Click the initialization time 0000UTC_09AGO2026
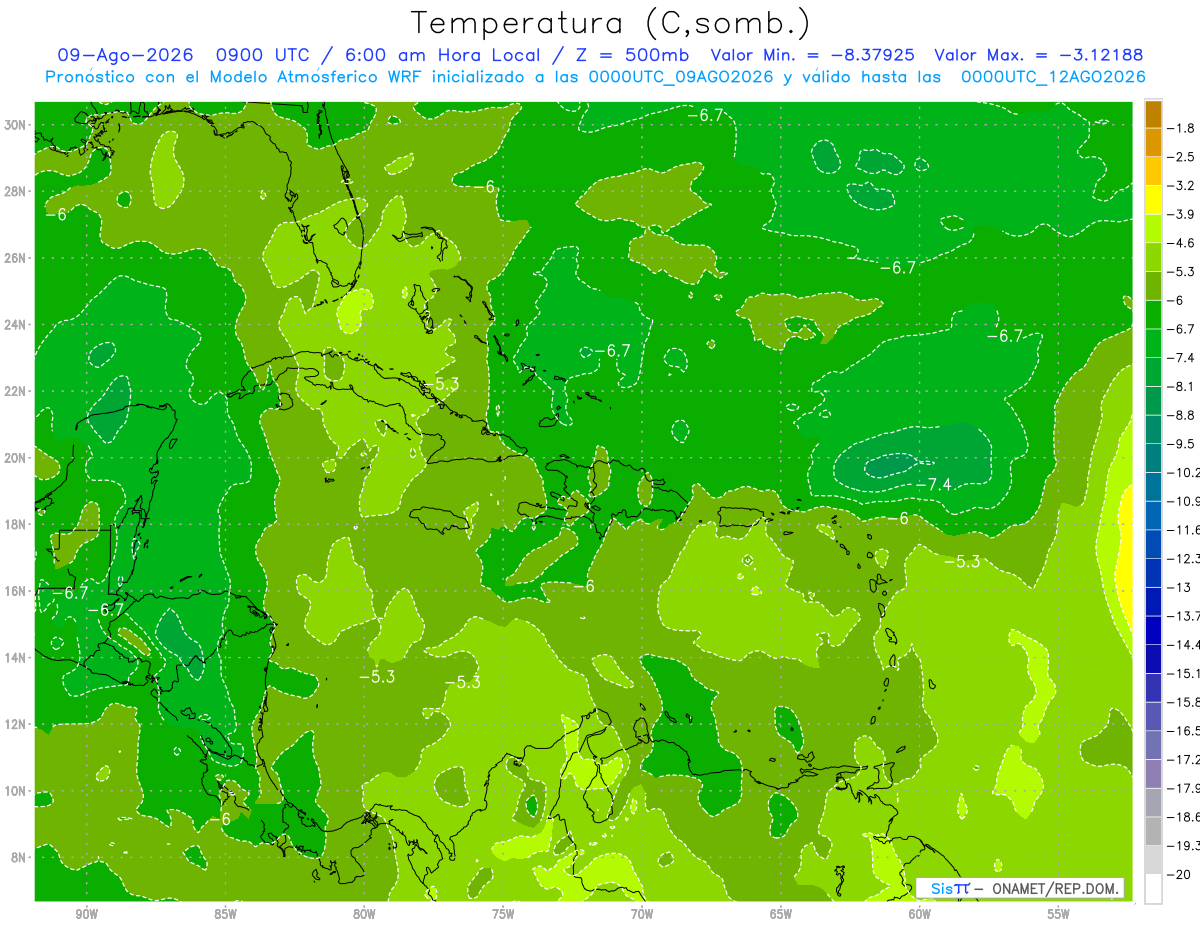Image resolution: width=1200 pixels, height=927 pixels. [681, 77]
